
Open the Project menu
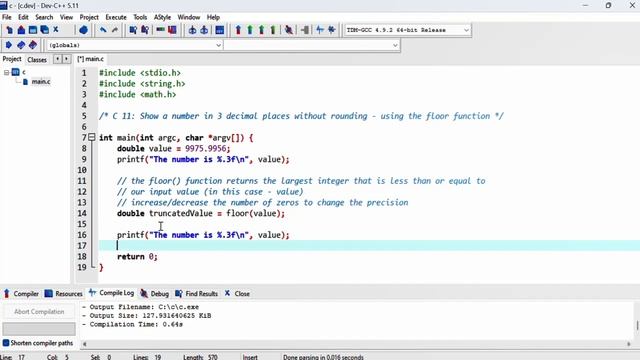coord(89,17)
